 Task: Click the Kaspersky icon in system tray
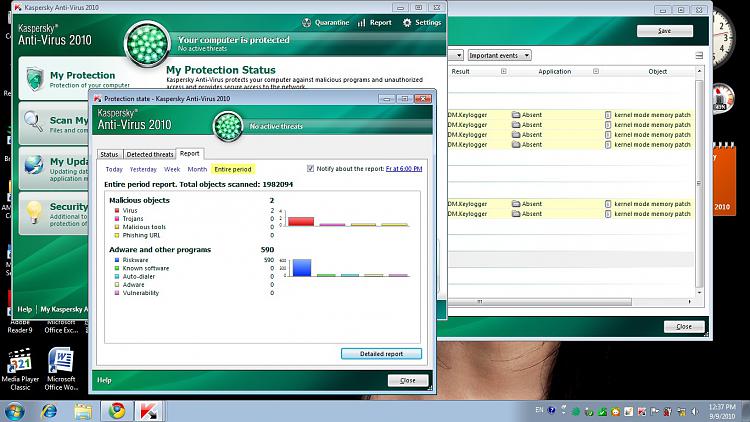pyautogui.click(x=641, y=411)
